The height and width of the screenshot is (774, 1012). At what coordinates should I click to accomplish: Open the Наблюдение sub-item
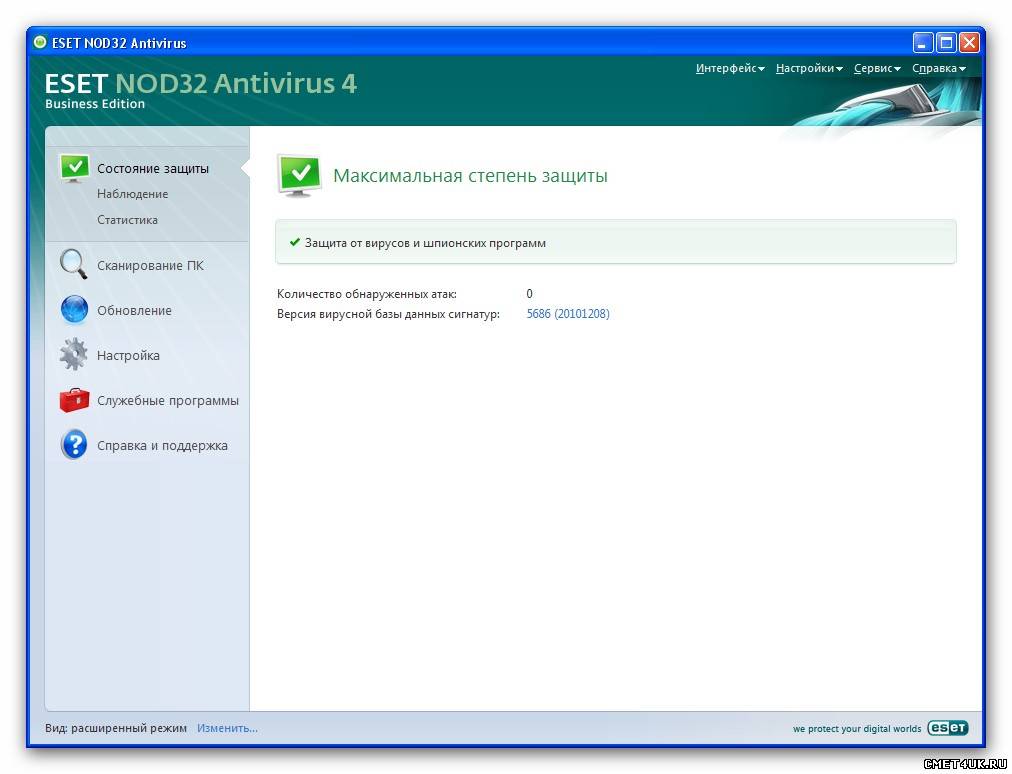click(132, 194)
